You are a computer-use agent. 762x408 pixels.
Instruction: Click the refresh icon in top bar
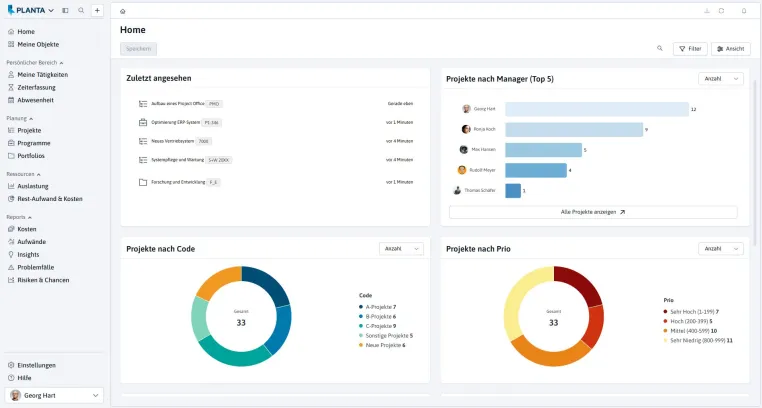tap(721, 11)
